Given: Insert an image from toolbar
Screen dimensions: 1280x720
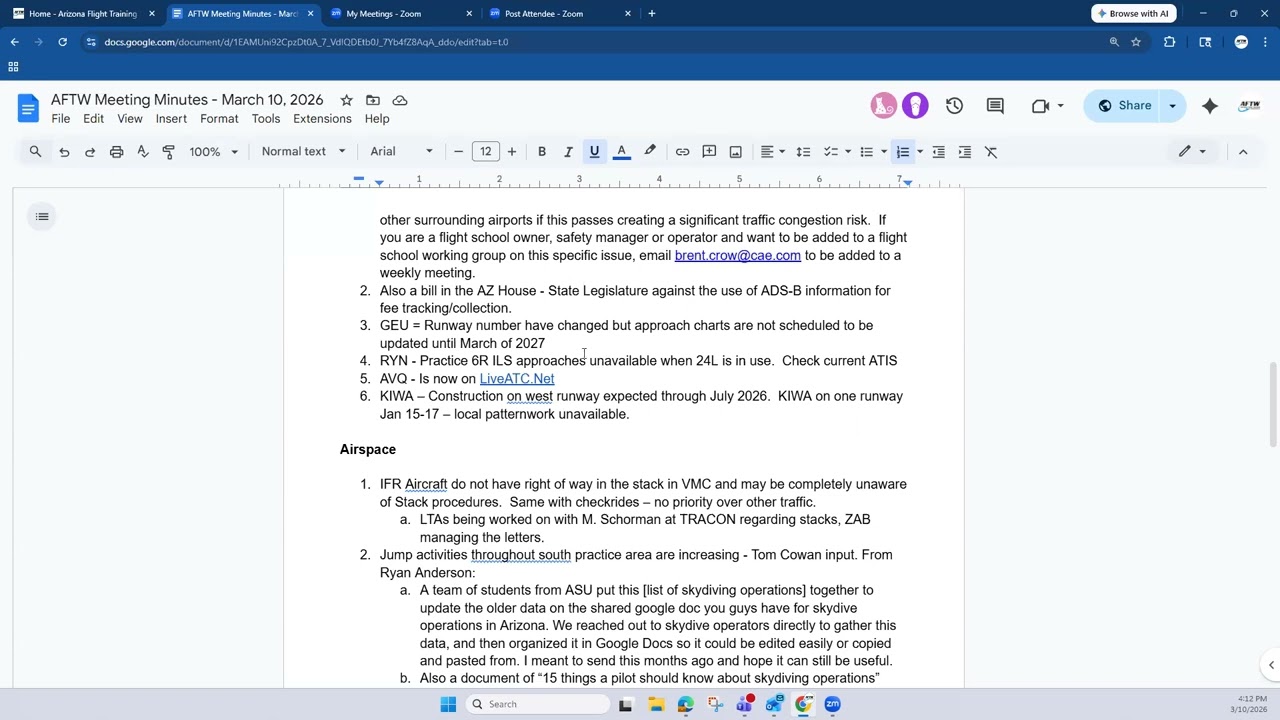Looking at the screenshot, I should (736, 152).
